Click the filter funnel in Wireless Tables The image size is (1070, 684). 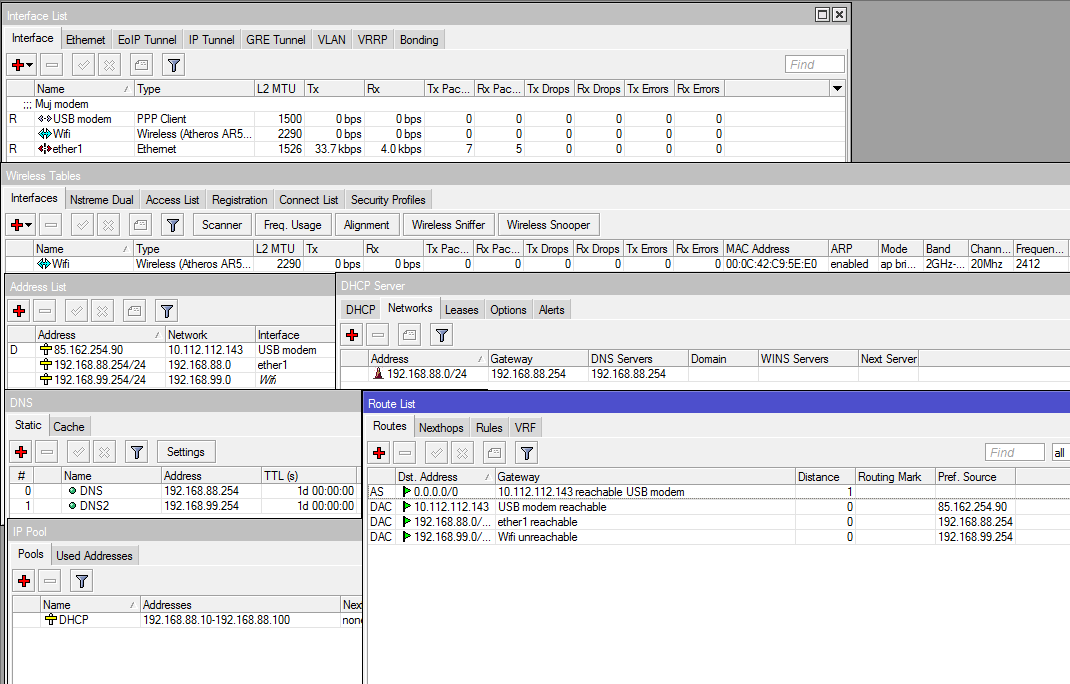pos(173,225)
